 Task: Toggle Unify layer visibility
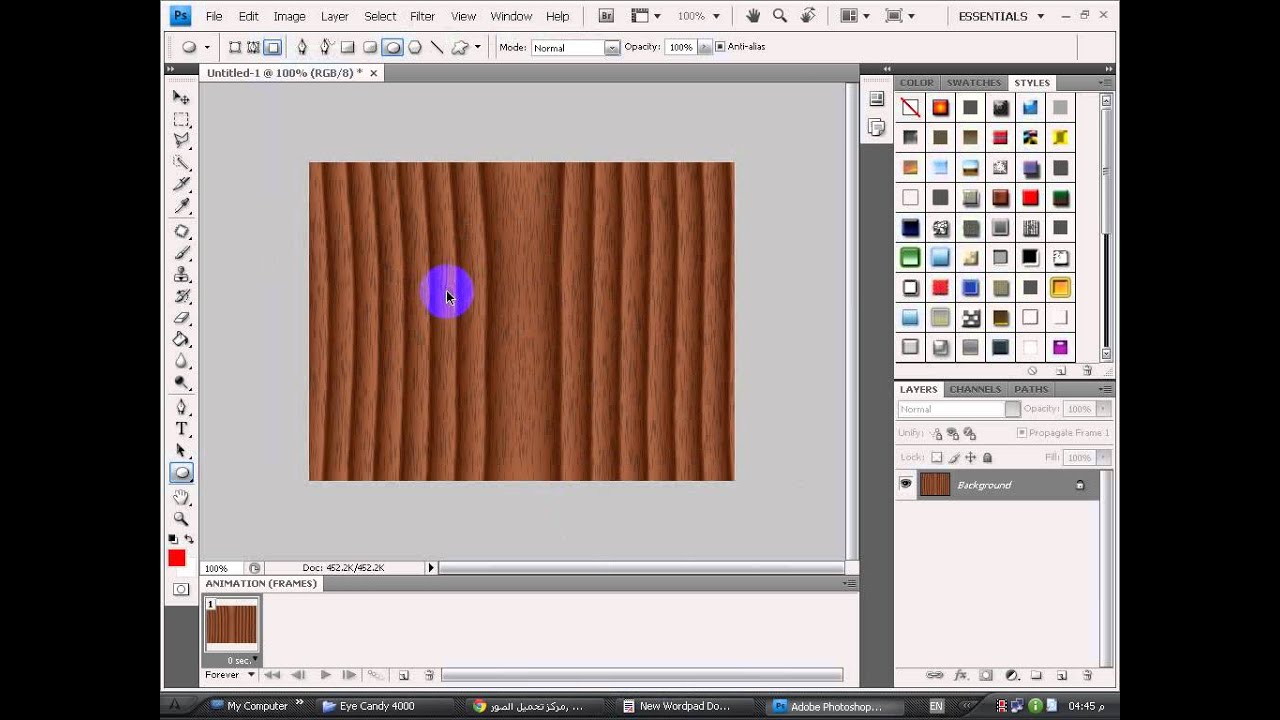(953, 433)
